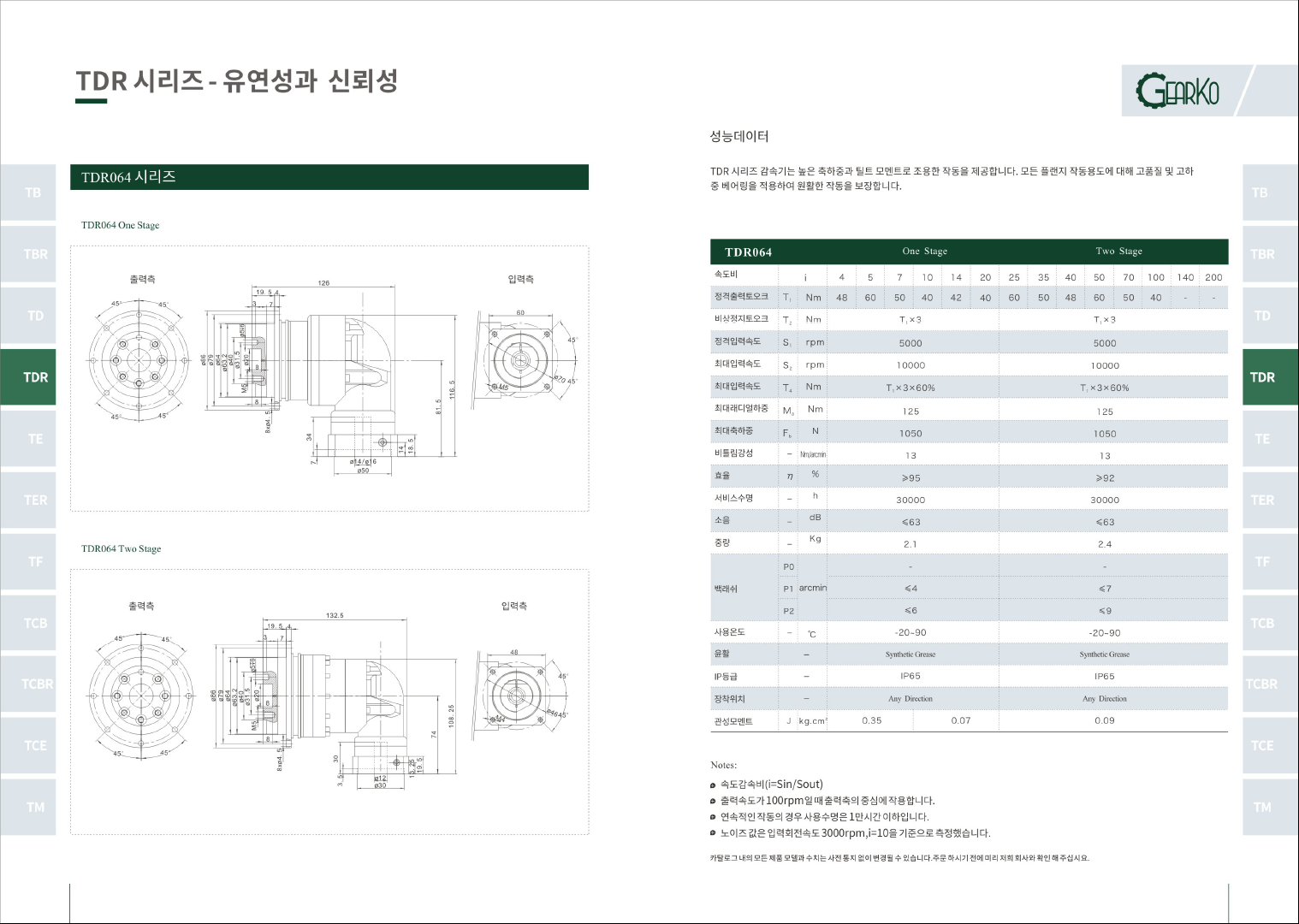Click the '서비스수명' row label

coord(733,498)
